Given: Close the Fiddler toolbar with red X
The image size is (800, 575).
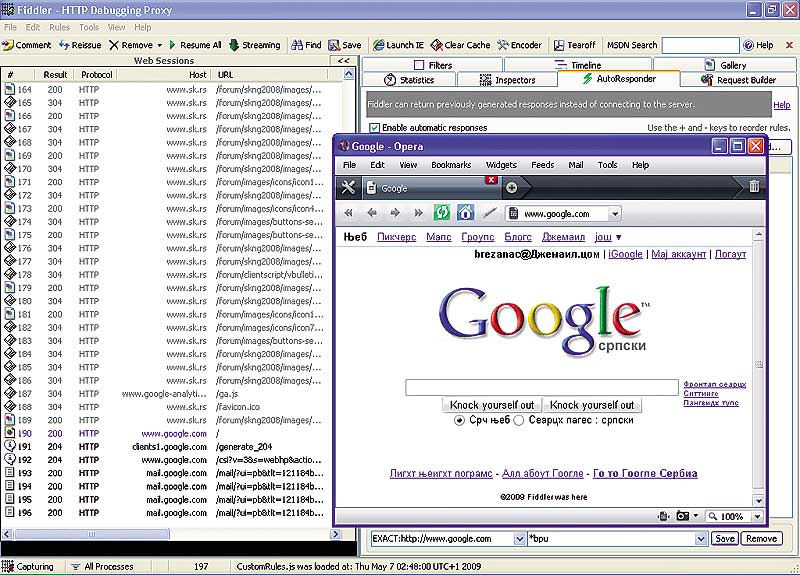Looking at the screenshot, I should pyautogui.click(x=789, y=45).
